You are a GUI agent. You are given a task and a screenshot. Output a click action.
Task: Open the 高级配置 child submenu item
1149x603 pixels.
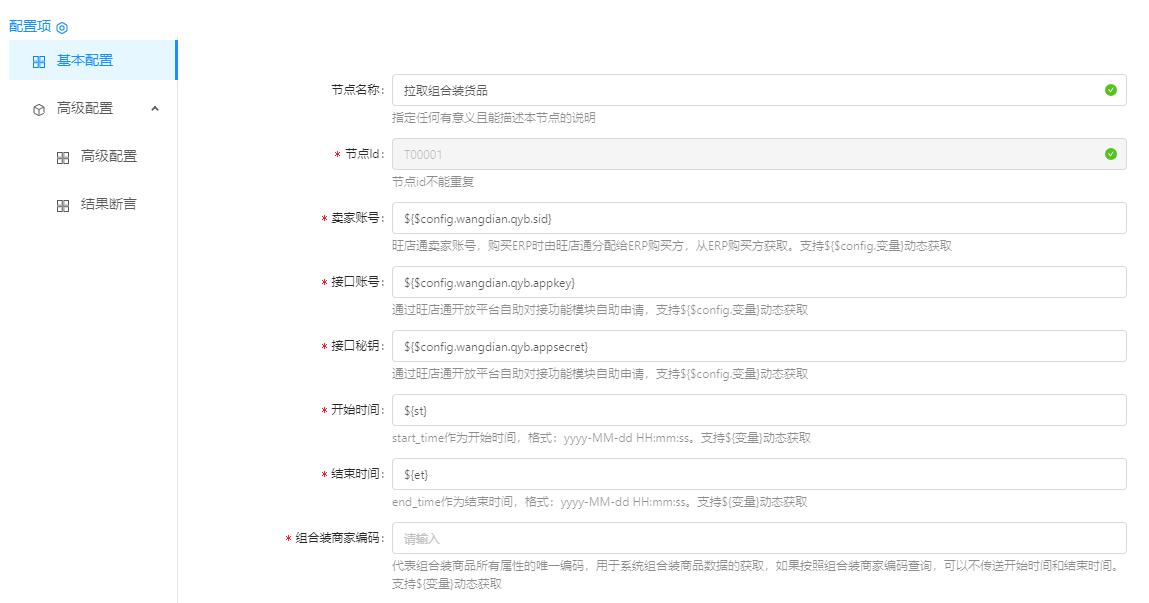[x=108, y=156]
